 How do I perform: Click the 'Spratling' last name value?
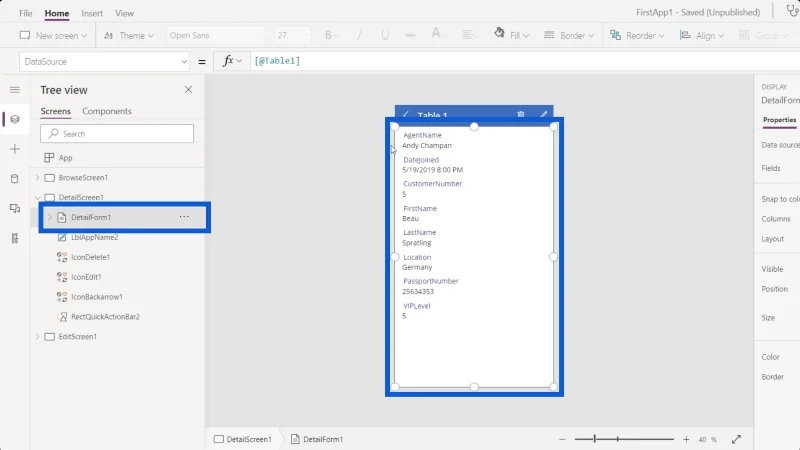tap(416, 243)
